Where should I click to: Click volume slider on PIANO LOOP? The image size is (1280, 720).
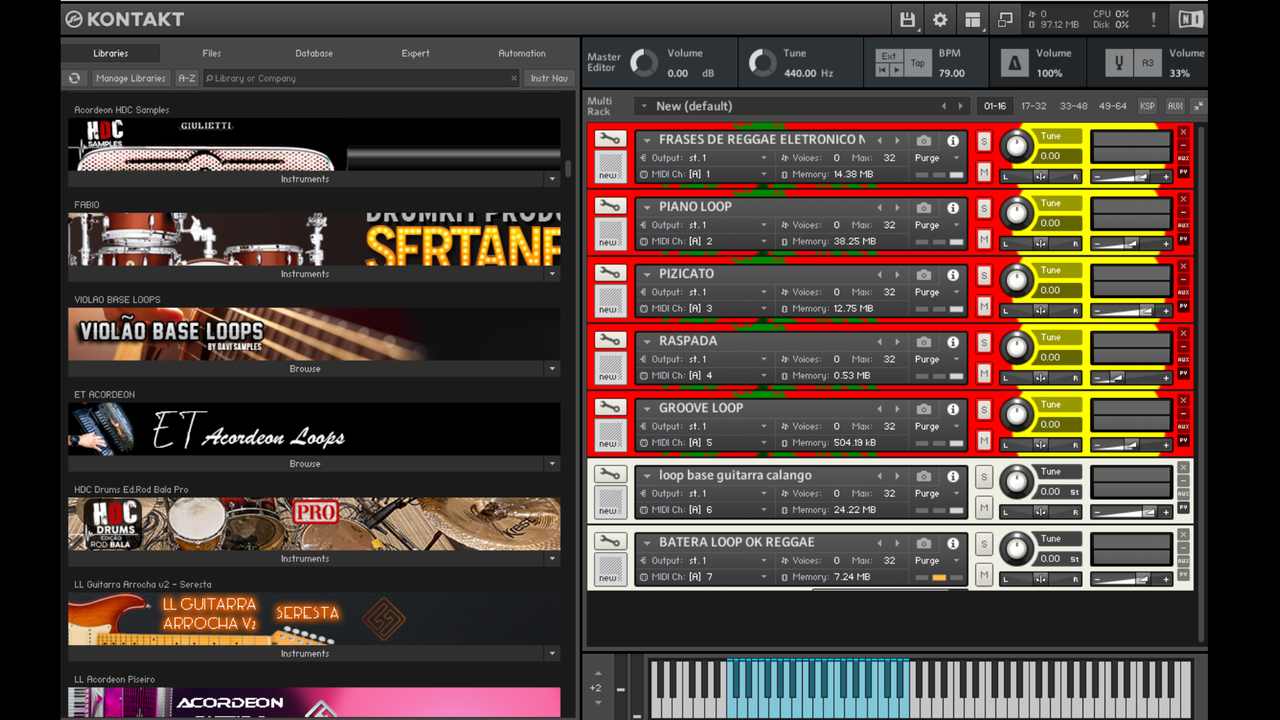[x=1131, y=243]
